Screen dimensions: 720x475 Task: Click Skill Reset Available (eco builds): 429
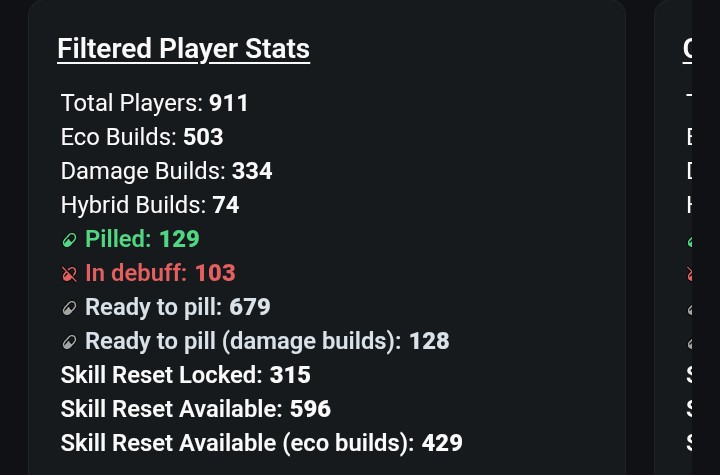point(262,443)
